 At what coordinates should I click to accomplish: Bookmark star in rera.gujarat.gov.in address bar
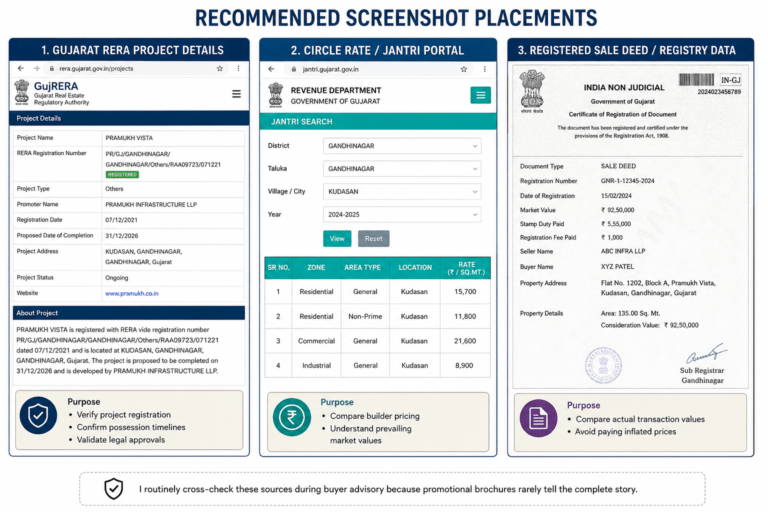coord(220,69)
